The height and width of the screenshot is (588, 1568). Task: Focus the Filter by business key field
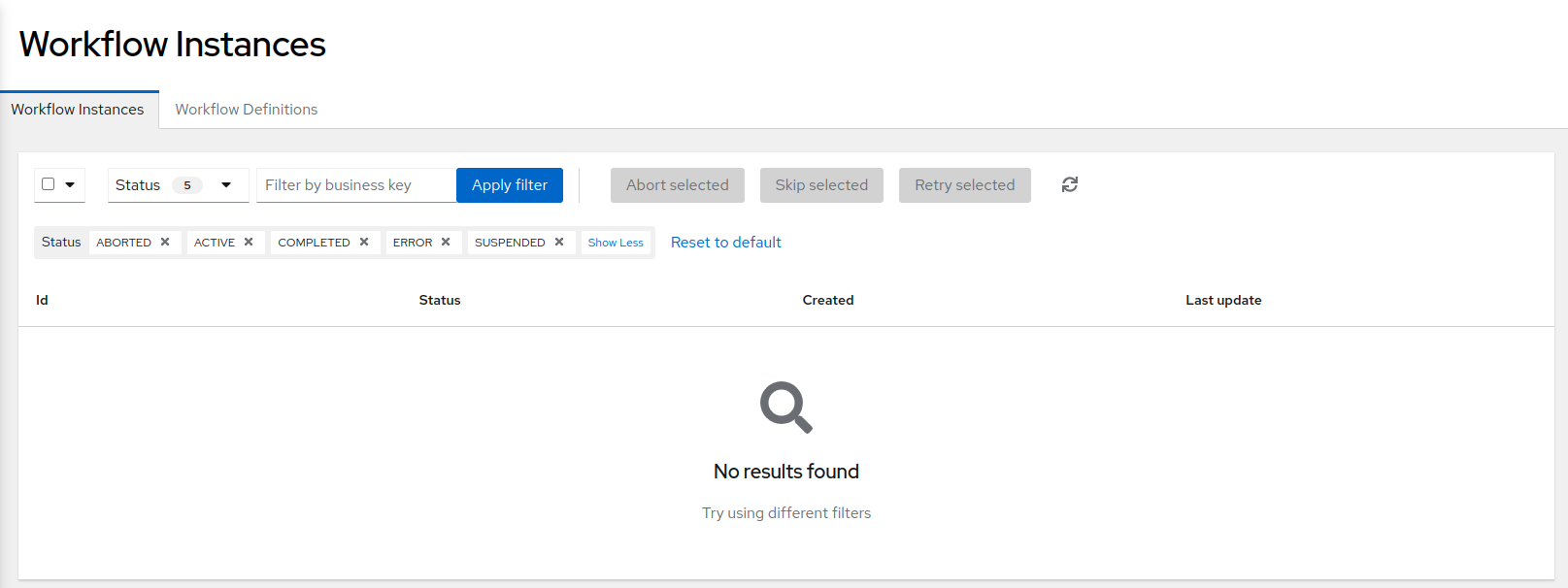[355, 185]
